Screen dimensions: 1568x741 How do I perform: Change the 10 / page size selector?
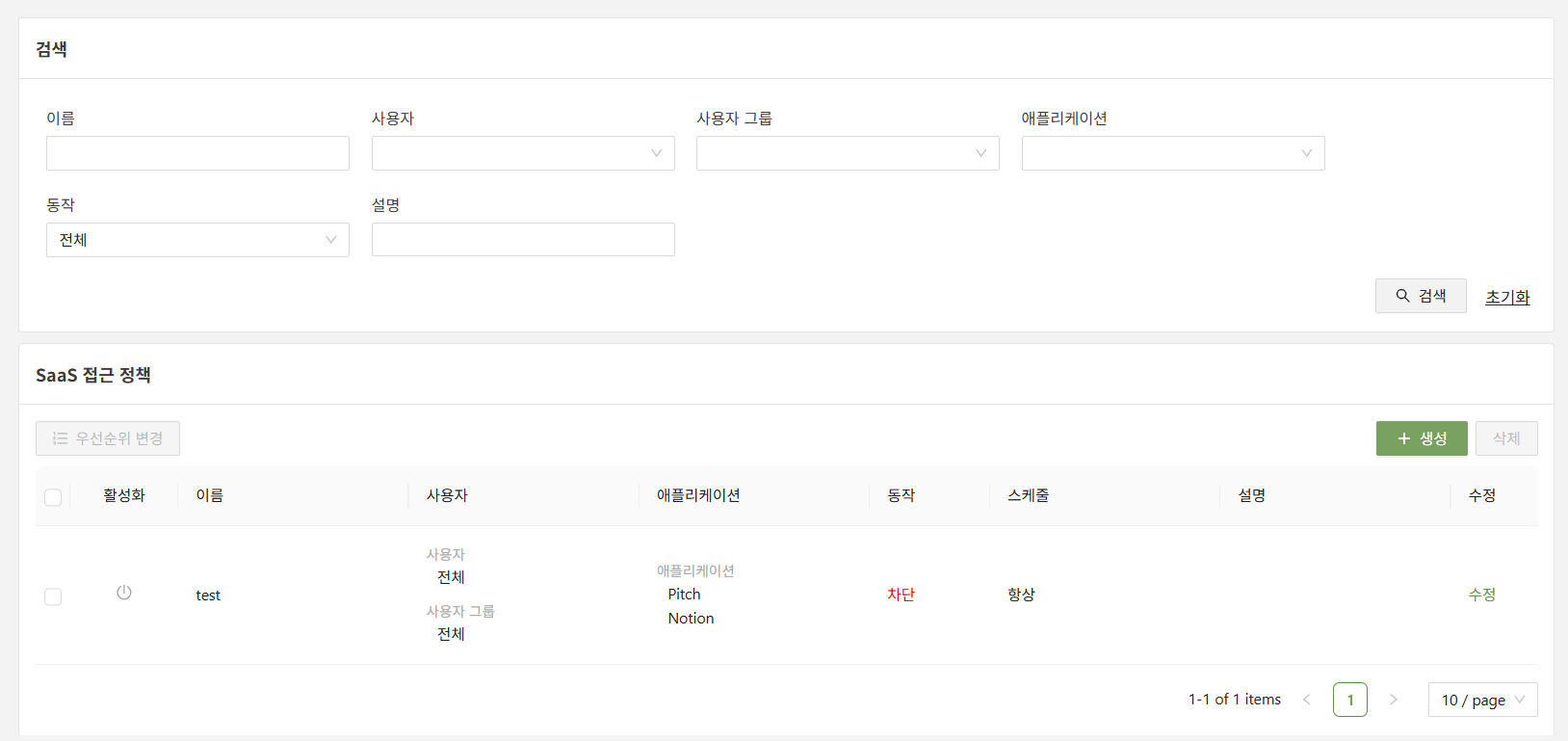pos(1481,700)
